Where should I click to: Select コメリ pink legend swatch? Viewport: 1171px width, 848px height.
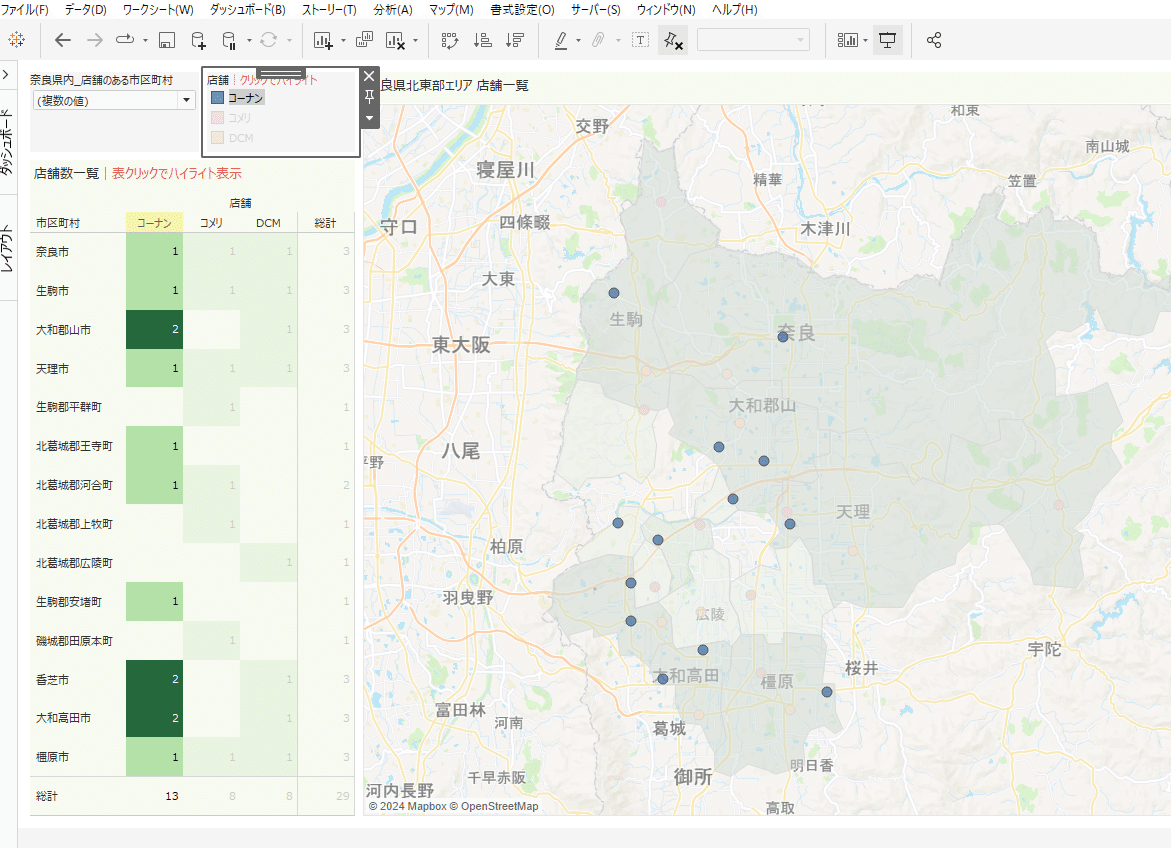coord(217,117)
